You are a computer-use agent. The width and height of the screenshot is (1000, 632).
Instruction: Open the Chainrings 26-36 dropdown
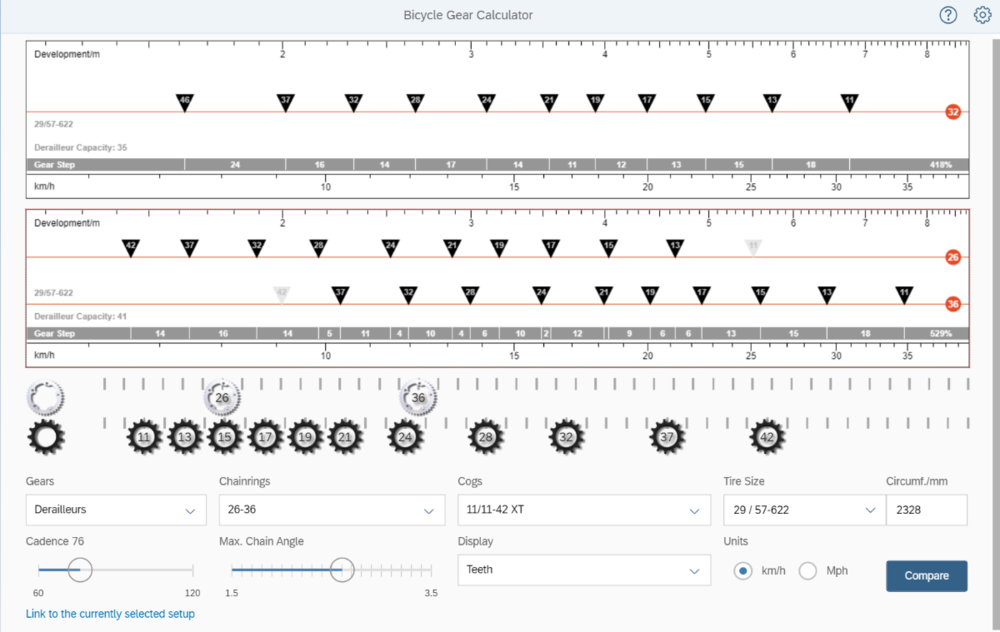331,510
